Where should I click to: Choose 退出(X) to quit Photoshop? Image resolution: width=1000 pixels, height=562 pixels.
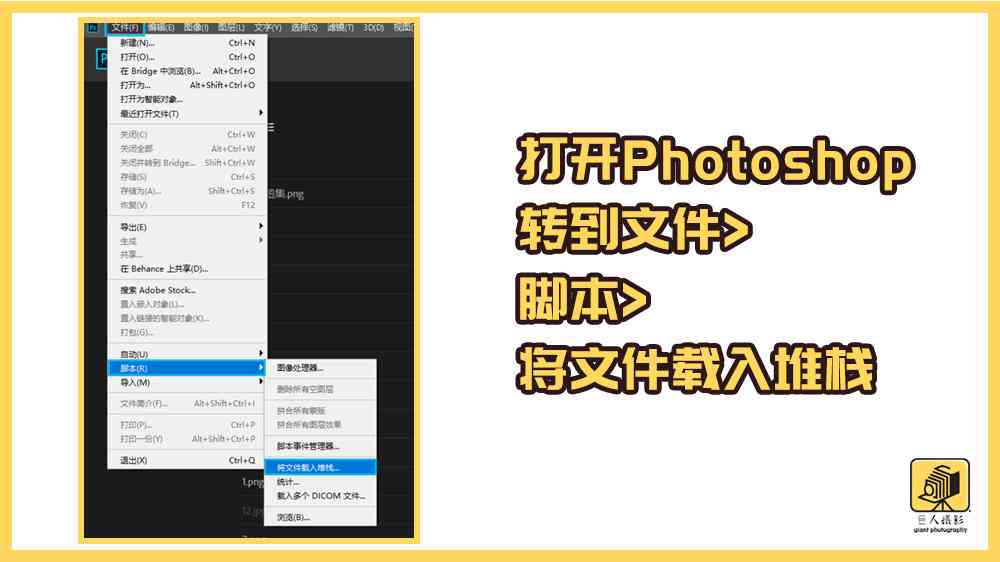pos(188,460)
